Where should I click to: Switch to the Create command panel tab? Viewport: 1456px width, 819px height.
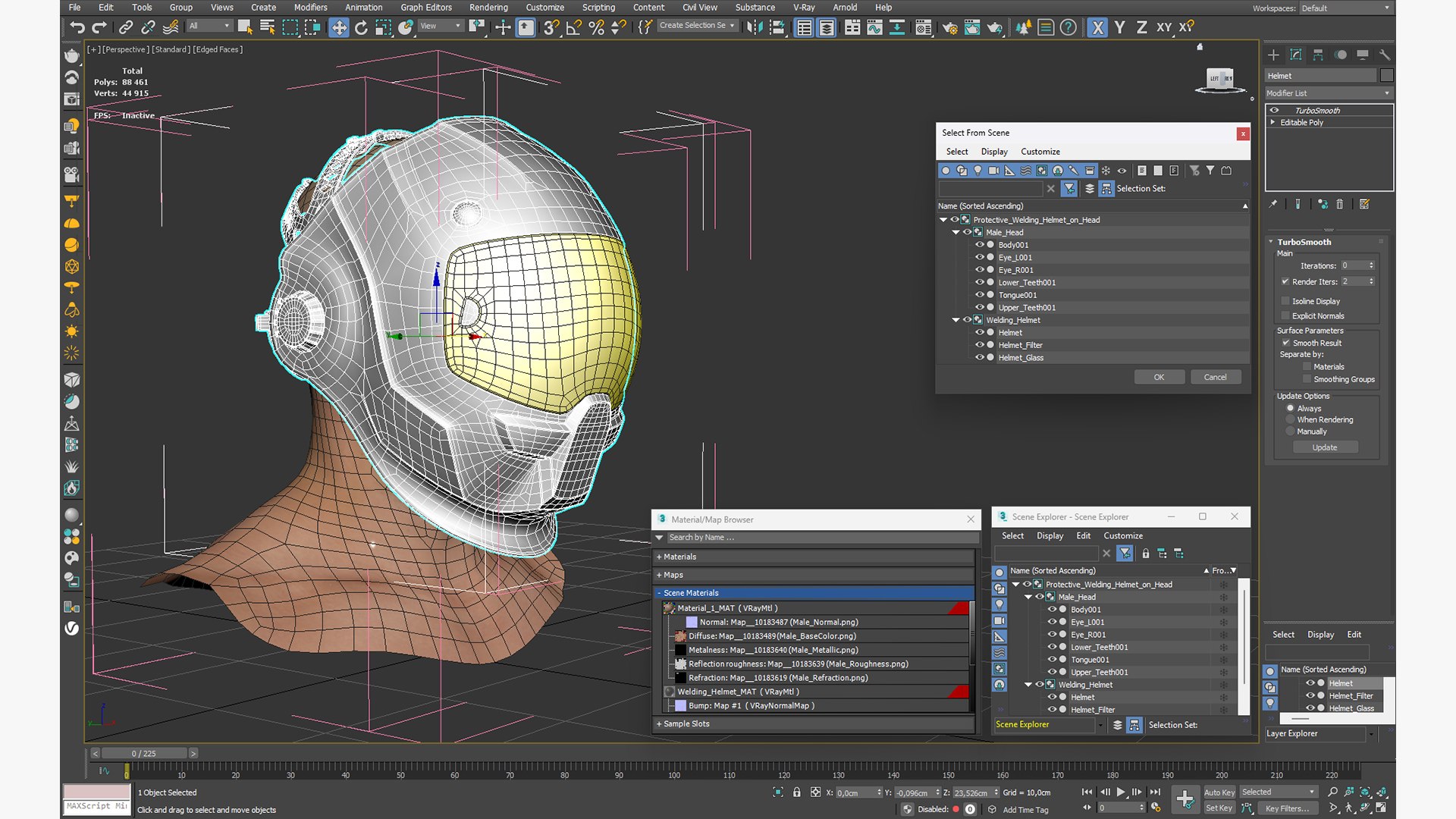click(x=1273, y=55)
